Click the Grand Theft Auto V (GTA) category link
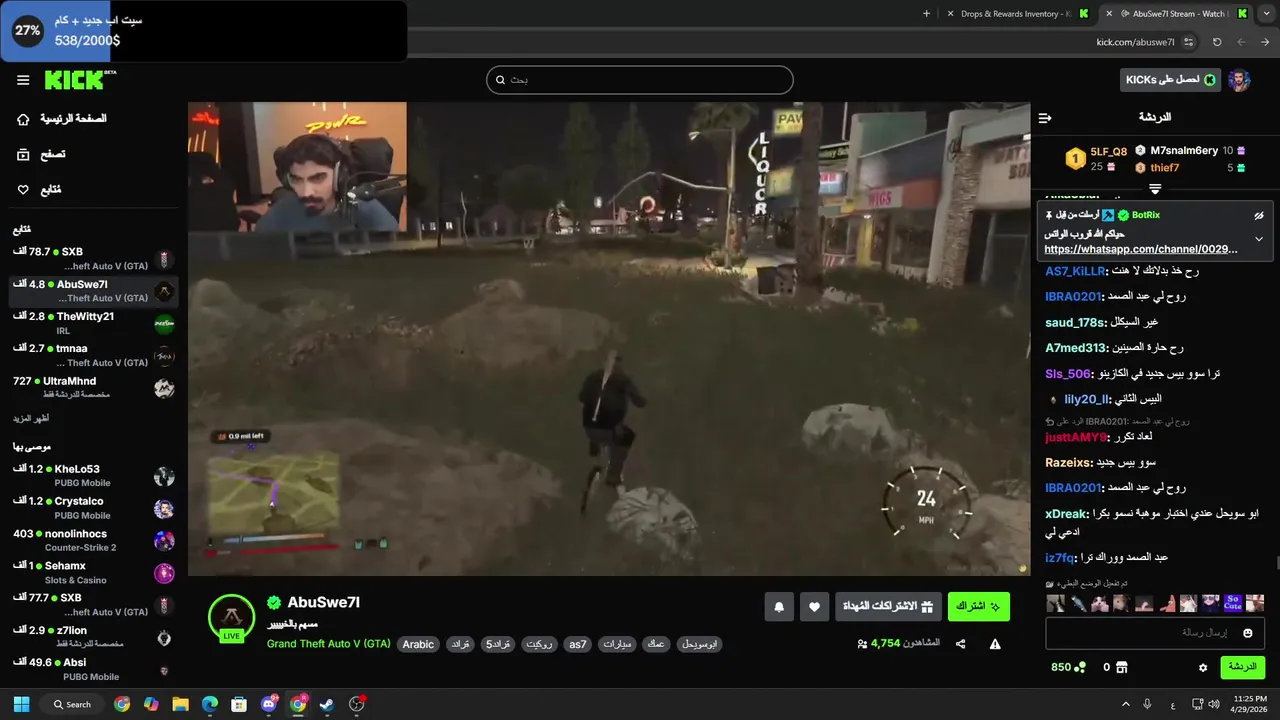 pos(328,644)
